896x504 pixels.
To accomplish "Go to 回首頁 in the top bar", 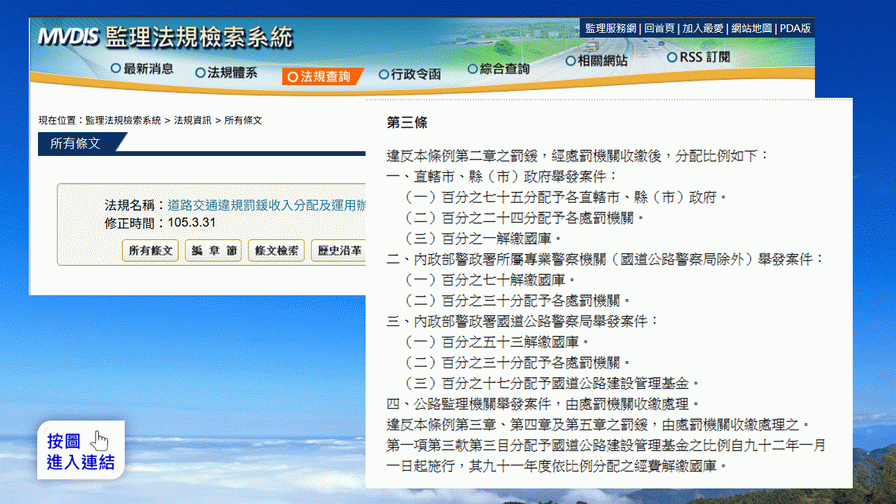I will point(660,28).
